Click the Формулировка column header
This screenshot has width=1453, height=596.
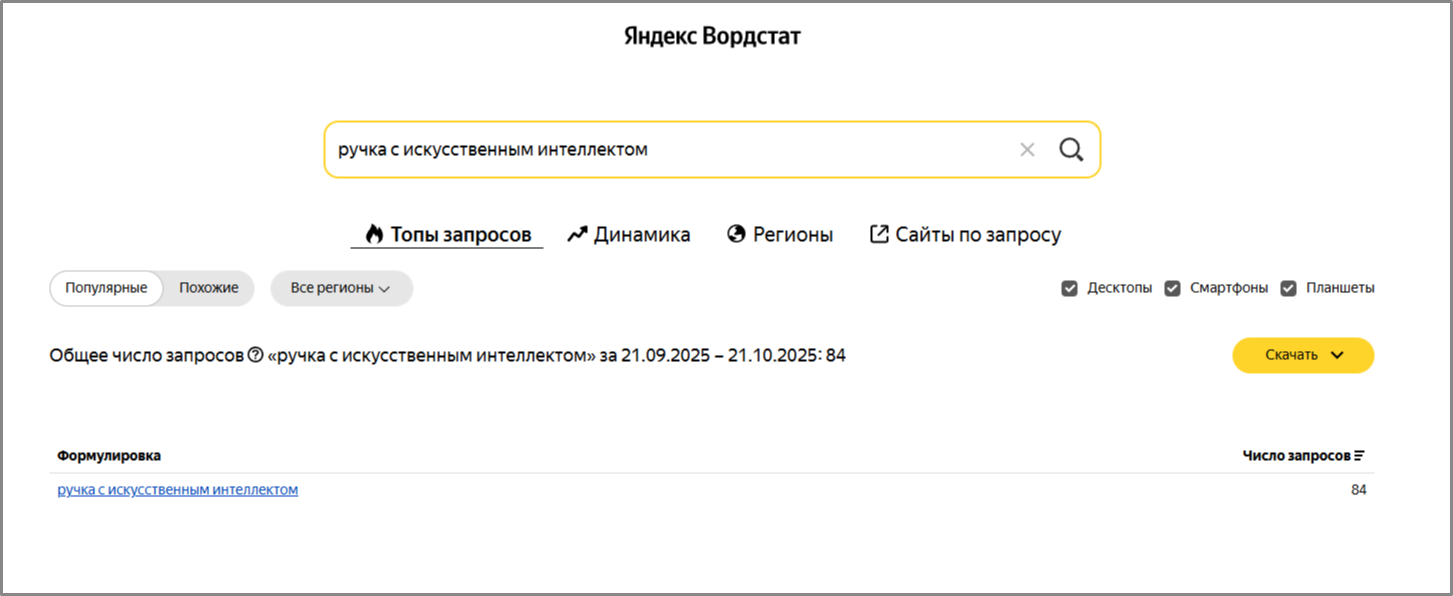109,456
